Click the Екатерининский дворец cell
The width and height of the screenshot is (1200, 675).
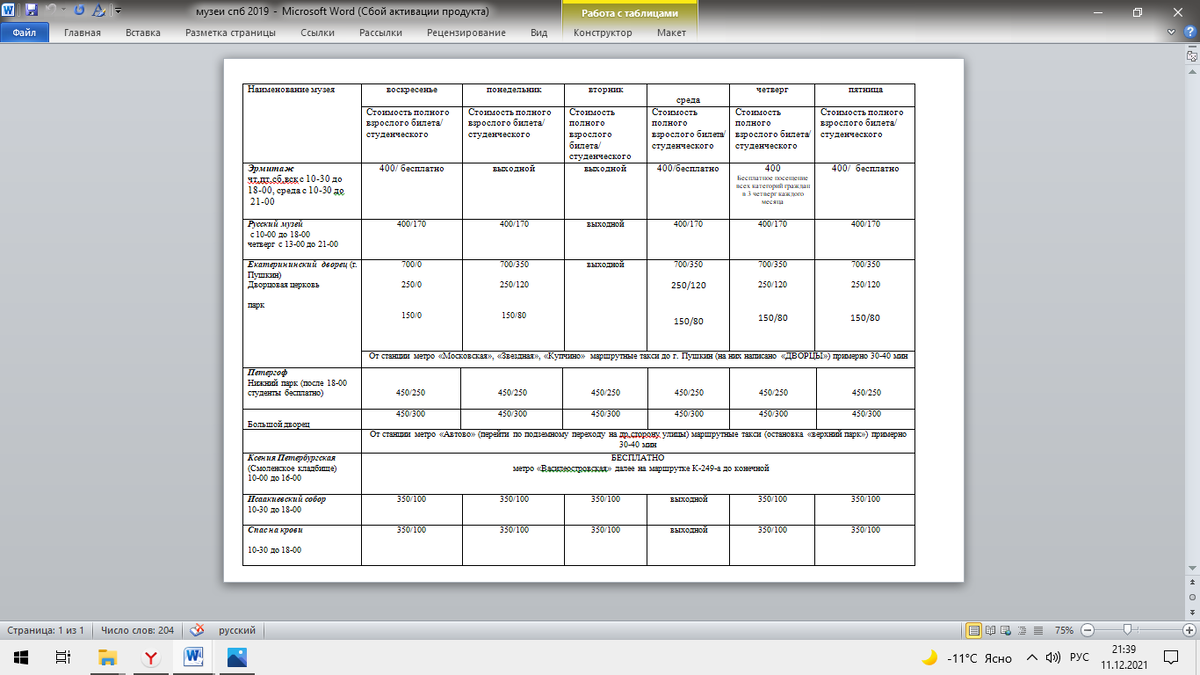(x=302, y=312)
